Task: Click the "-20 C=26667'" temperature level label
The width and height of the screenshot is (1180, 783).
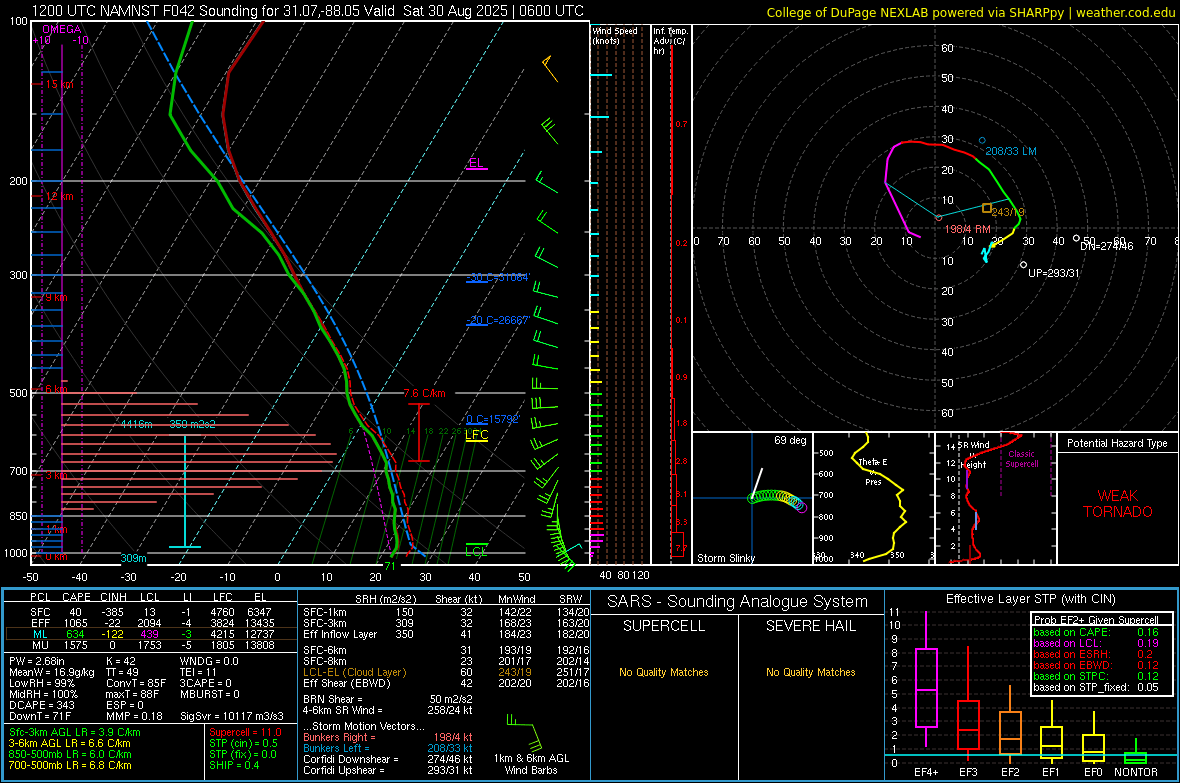Action: click(x=498, y=321)
